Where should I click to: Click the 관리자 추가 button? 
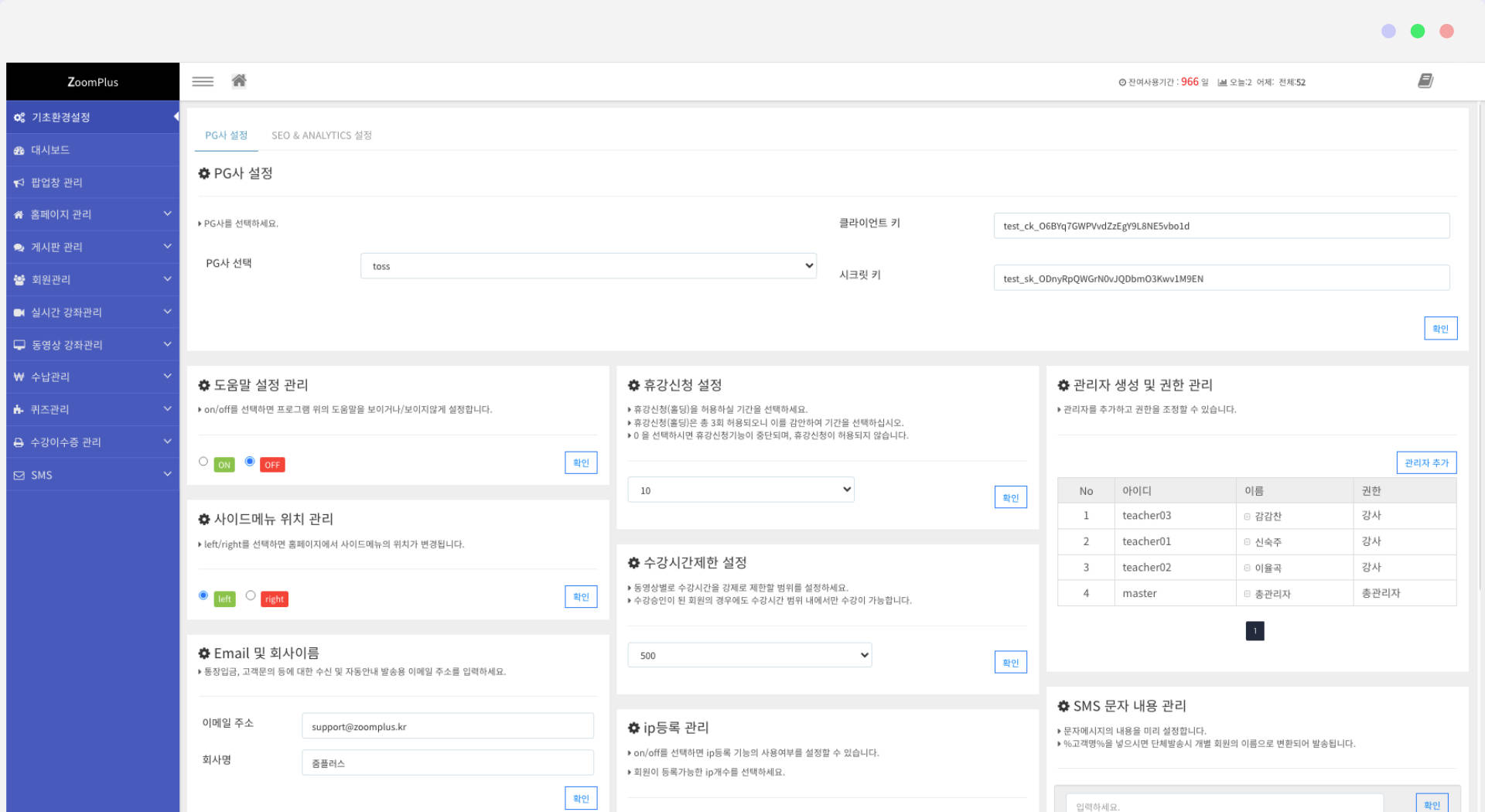point(1425,462)
